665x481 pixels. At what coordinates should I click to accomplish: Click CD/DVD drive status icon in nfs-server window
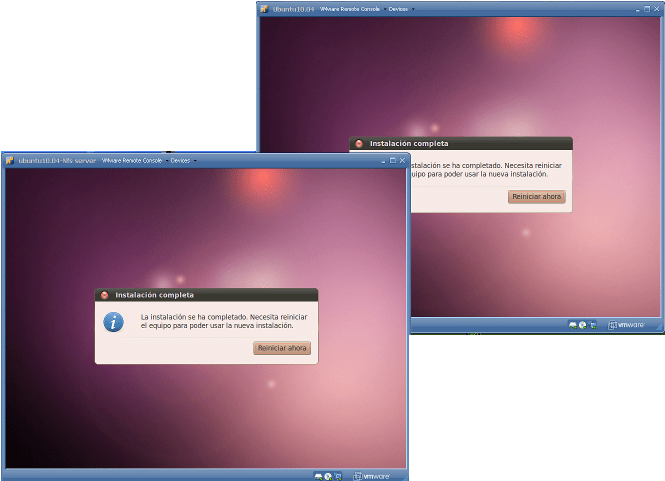(328, 476)
